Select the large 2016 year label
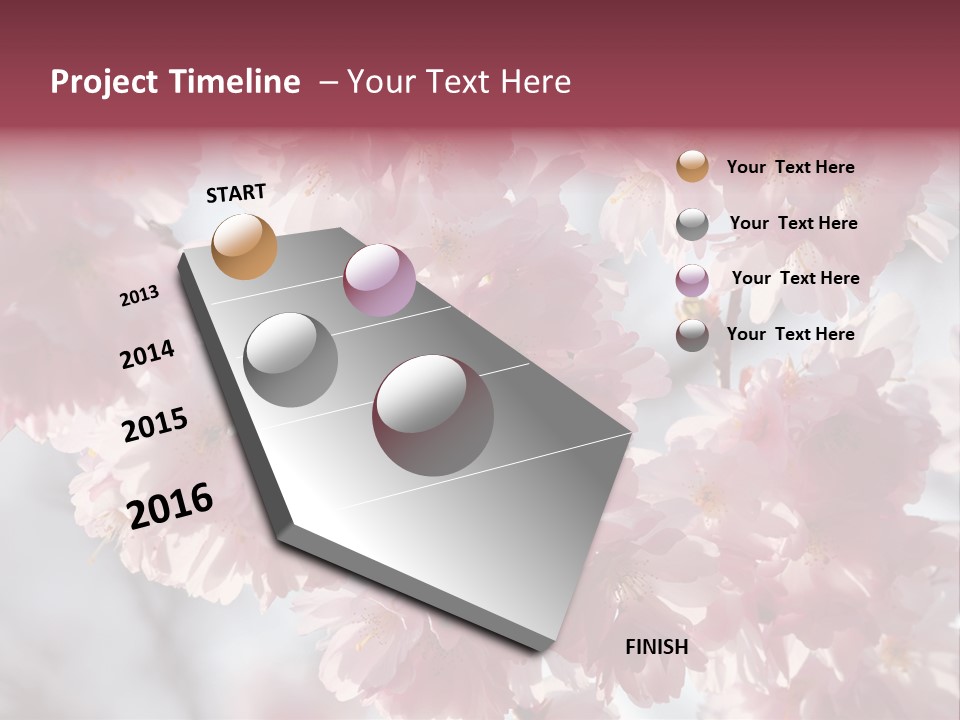The height and width of the screenshot is (720, 960). (170, 504)
